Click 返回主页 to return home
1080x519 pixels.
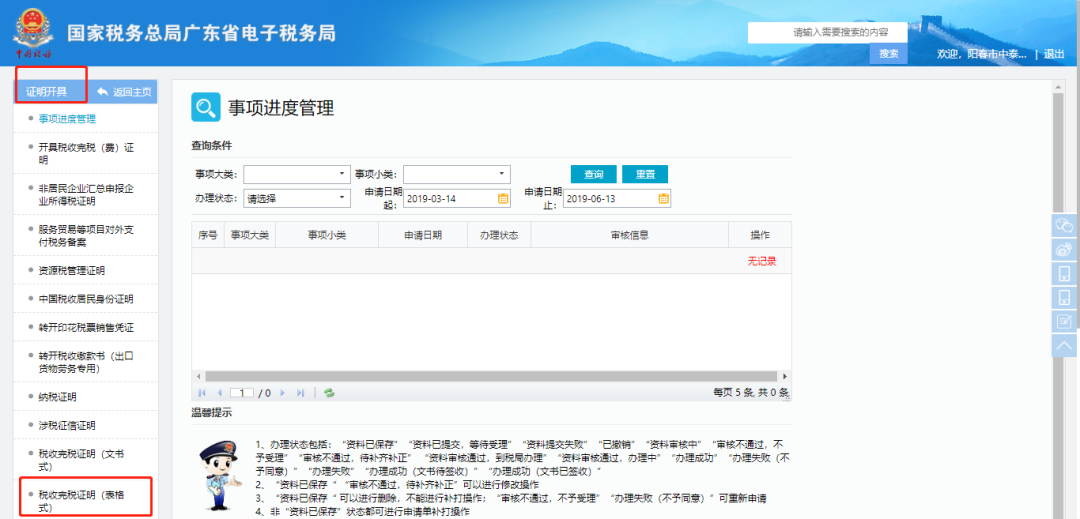[124, 92]
